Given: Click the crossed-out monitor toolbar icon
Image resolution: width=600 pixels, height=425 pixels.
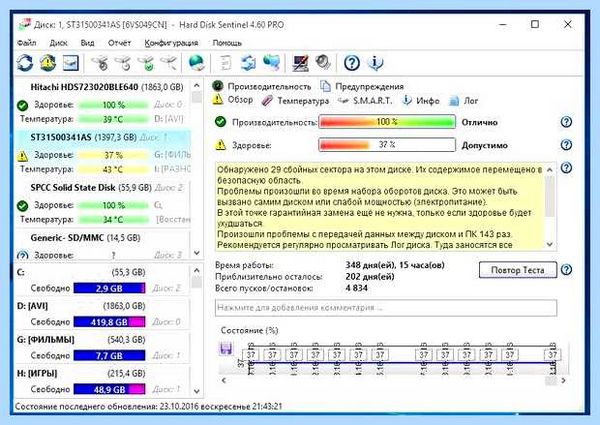Looking at the screenshot, I should pyautogui.click(x=300, y=63).
